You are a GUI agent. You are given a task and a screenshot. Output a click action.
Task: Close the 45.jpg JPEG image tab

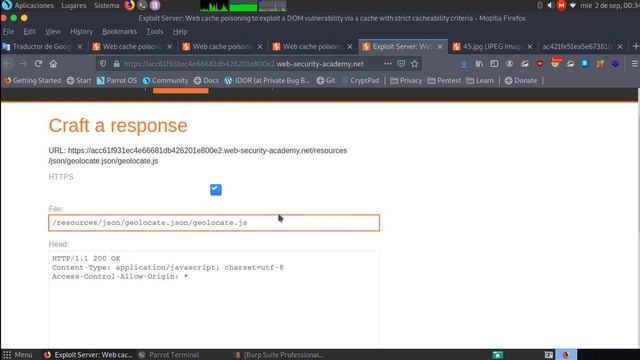coord(530,47)
